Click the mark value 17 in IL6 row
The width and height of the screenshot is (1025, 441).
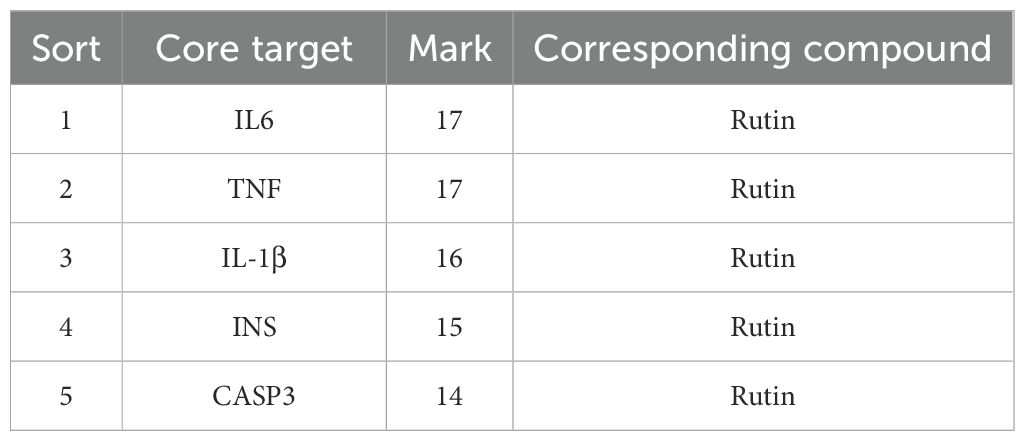(x=450, y=120)
